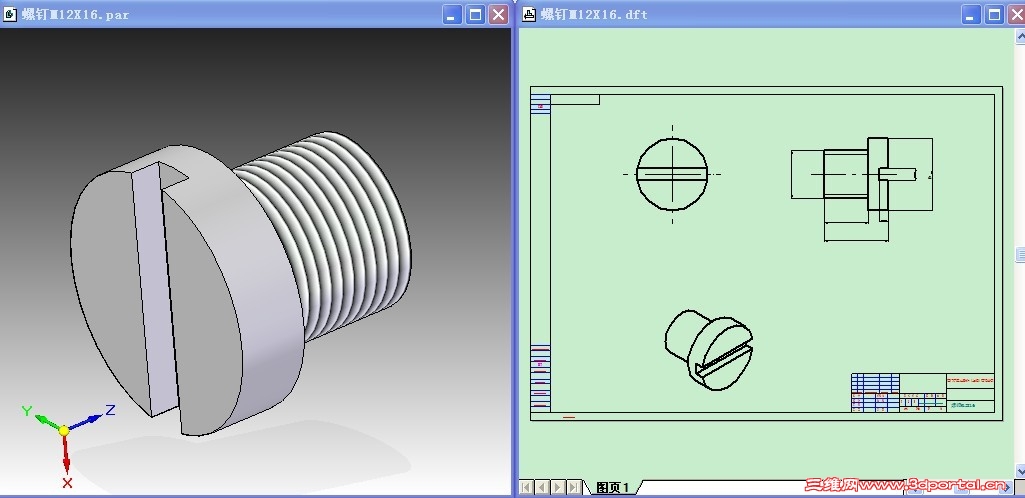The image size is (1025, 498).
Task: Minimize the 螺钉M12X16.par window
Action: point(452,14)
